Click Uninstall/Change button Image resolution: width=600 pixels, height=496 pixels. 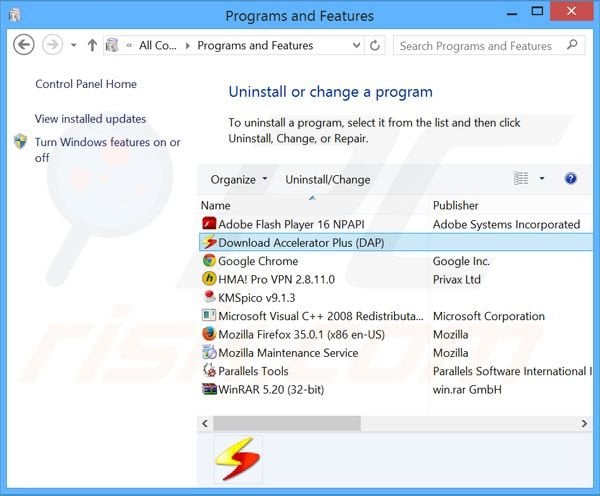point(328,179)
